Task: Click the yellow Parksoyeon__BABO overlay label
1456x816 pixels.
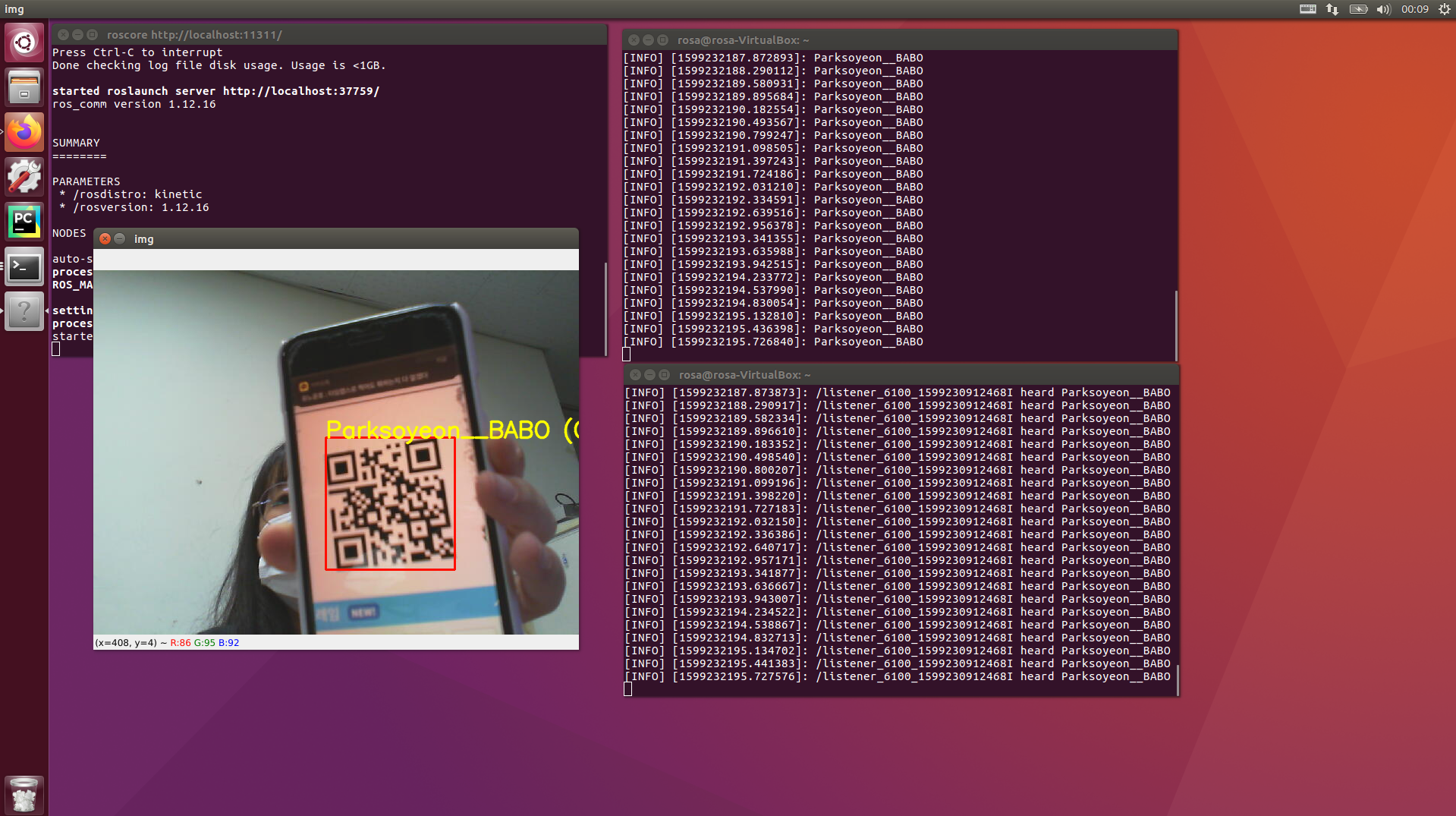Action: (x=452, y=430)
